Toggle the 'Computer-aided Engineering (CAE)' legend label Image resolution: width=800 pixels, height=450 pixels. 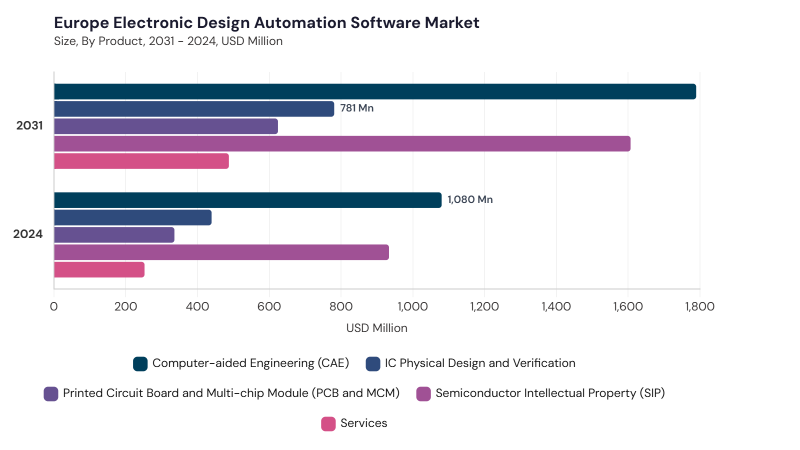tap(251, 363)
